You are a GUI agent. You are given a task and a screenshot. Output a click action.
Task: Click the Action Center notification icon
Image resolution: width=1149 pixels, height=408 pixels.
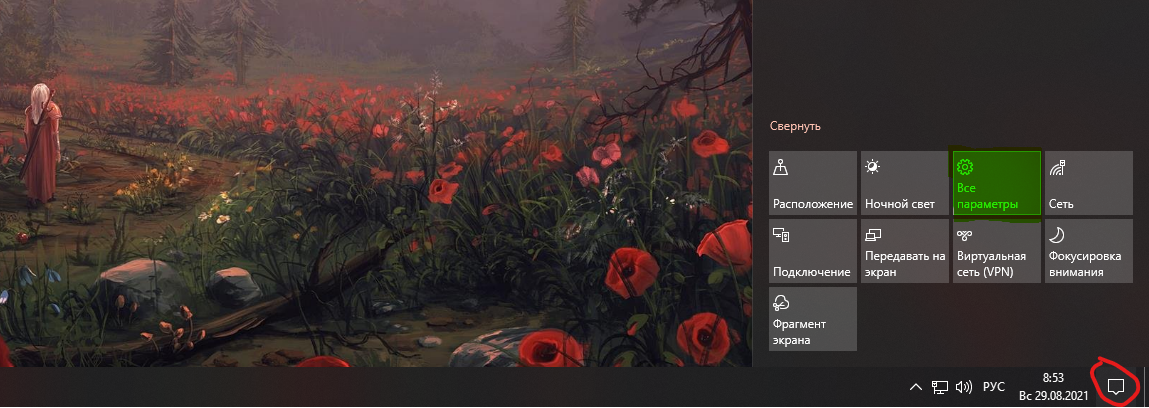[x=1115, y=386]
